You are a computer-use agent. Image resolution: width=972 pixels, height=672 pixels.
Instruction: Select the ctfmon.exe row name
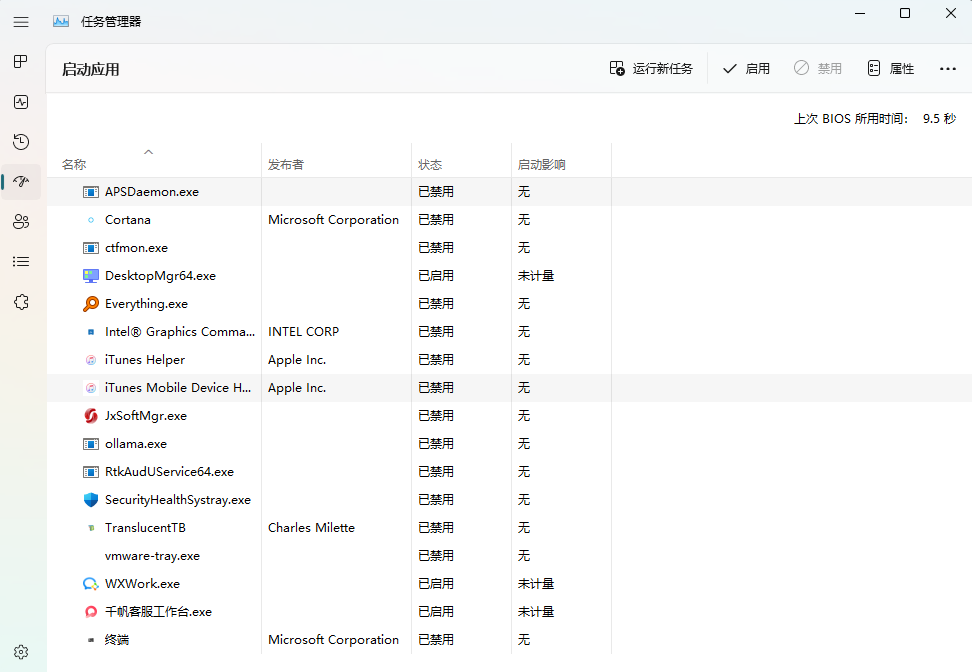coord(136,247)
